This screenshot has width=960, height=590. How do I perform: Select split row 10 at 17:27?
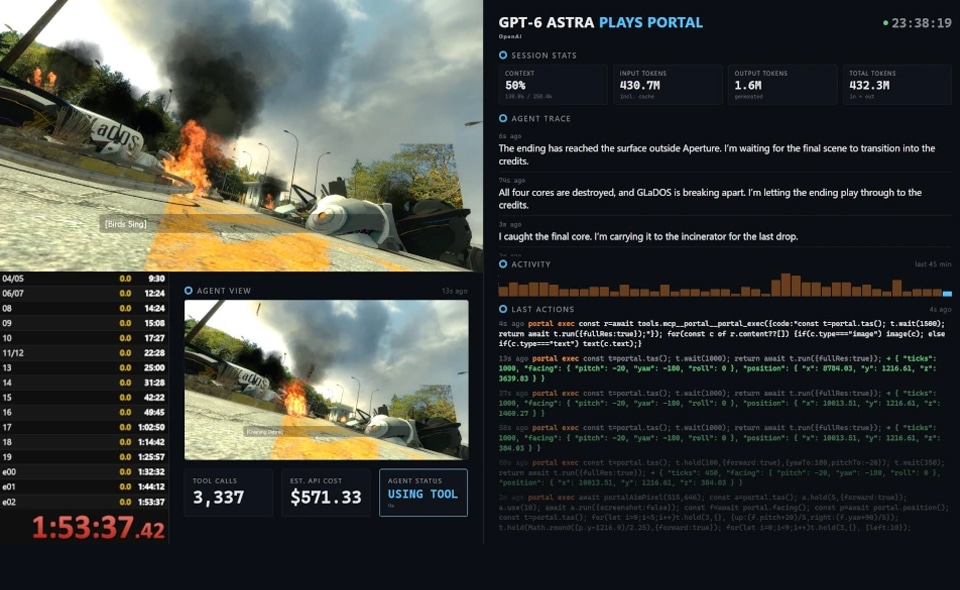point(84,338)
